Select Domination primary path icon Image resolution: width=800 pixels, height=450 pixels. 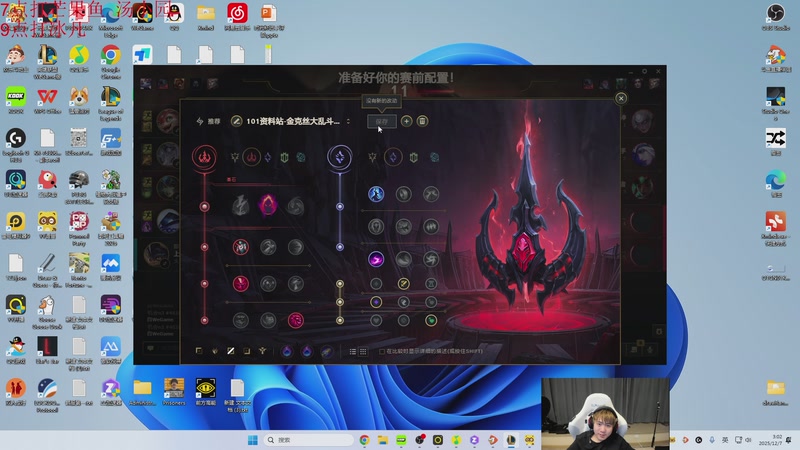coord(252,157)
